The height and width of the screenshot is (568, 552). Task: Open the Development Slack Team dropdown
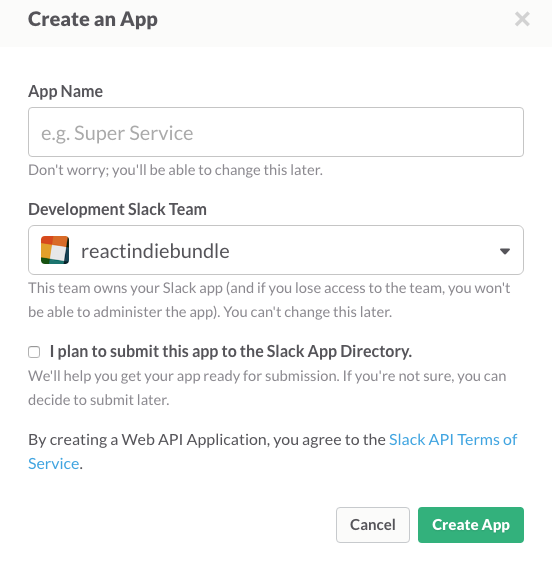276,250
